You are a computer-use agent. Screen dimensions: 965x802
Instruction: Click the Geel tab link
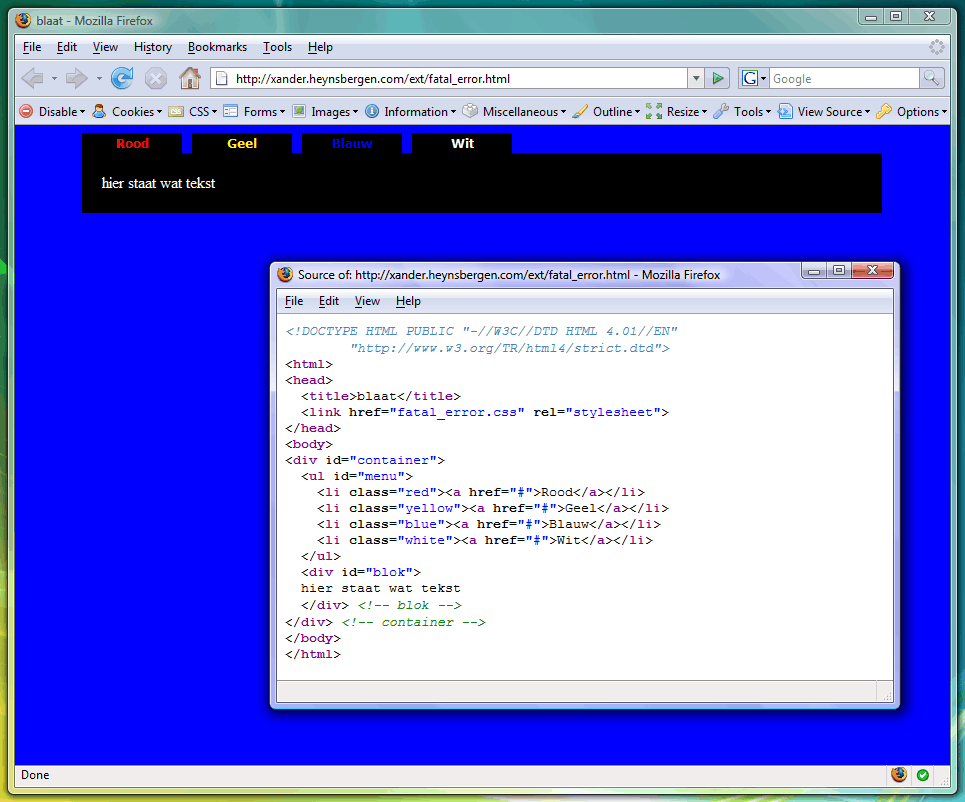pyautogui.click(x=242, y=143)
